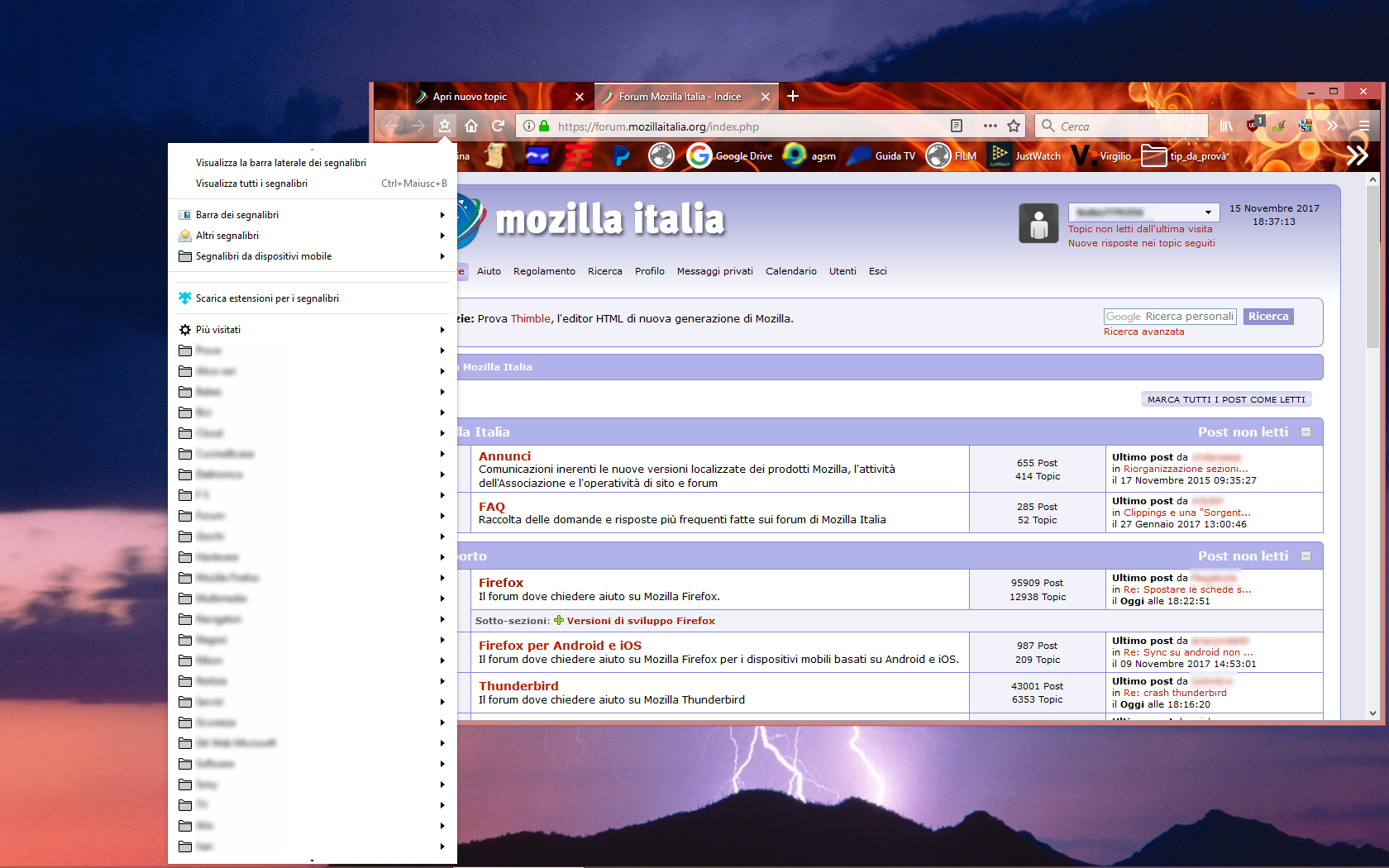Open the username dropdown on the forum header

click(1144, 212)
